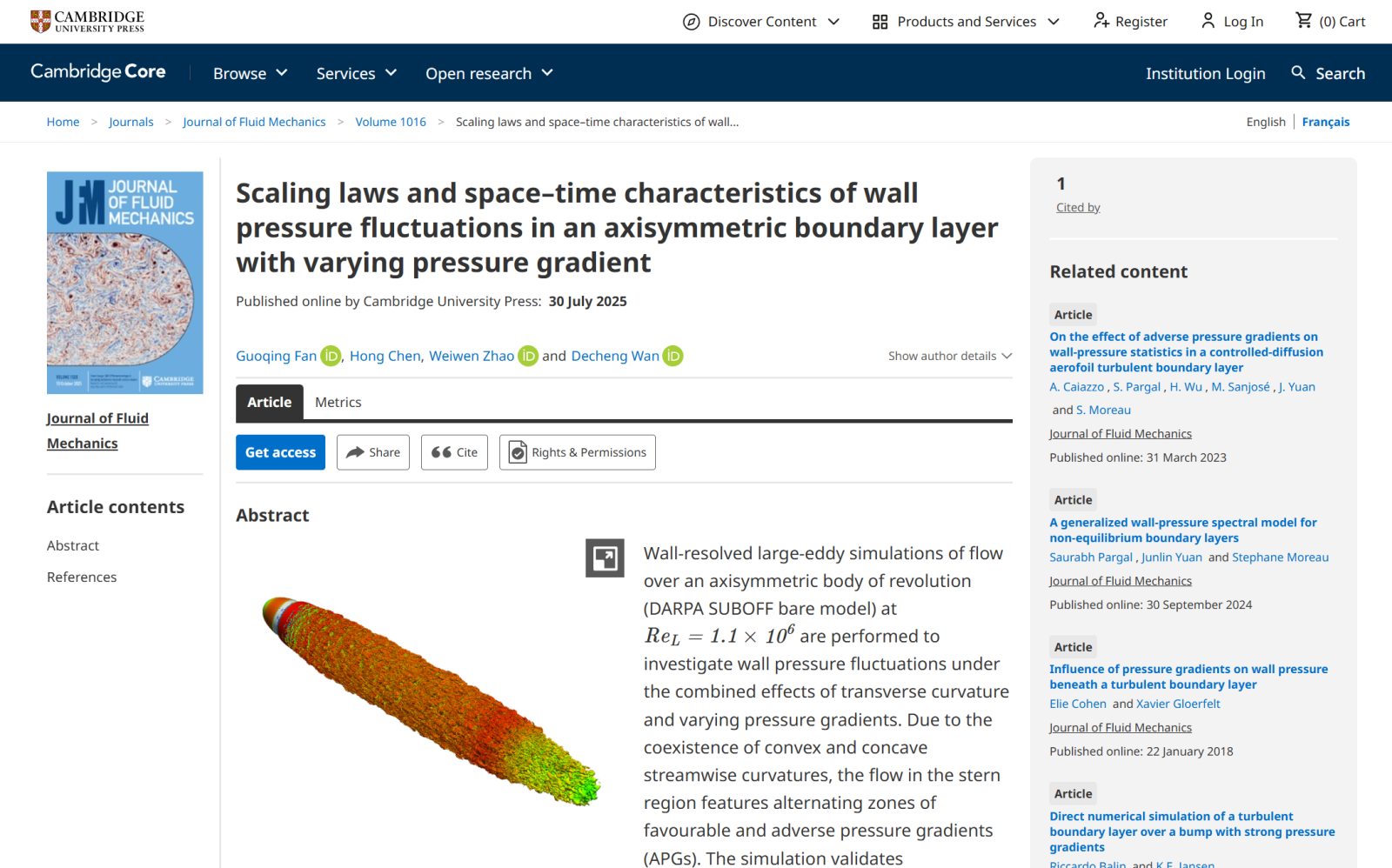
Task: Open the Browse dropdown menu
Action: (x=250, y=73)
